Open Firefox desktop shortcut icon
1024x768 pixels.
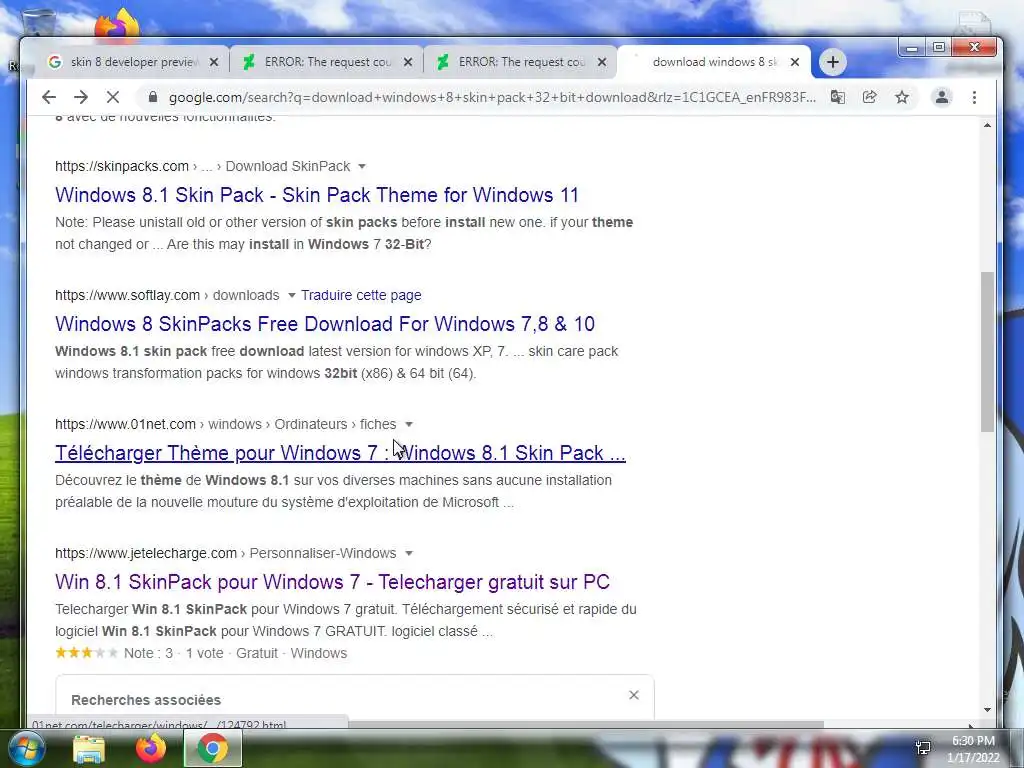click(117, 24)
